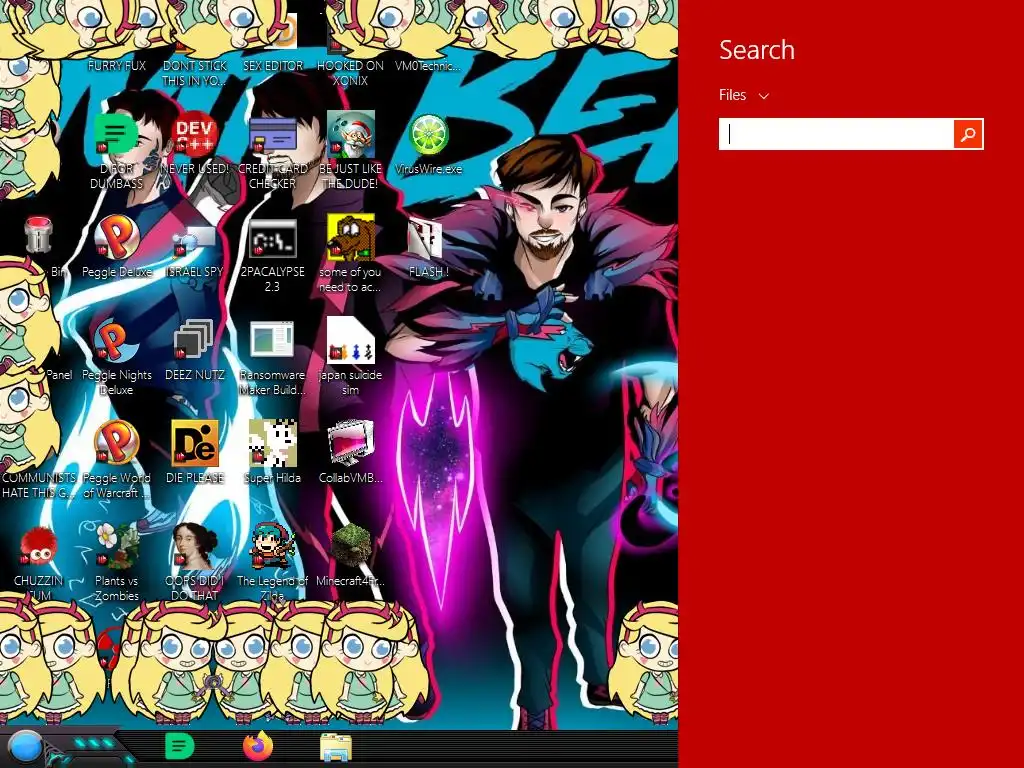The image size is (1024, 768).
Task: Open Firefox from the taskbar
Action: click(258, 746)
